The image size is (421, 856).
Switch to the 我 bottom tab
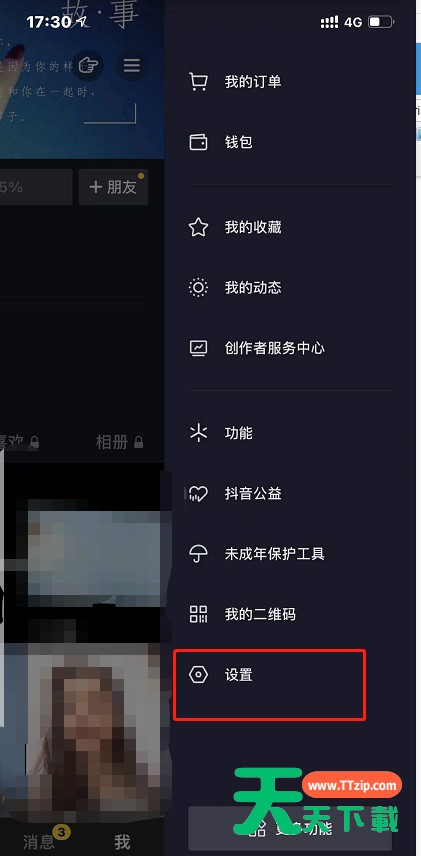(122, 842)
